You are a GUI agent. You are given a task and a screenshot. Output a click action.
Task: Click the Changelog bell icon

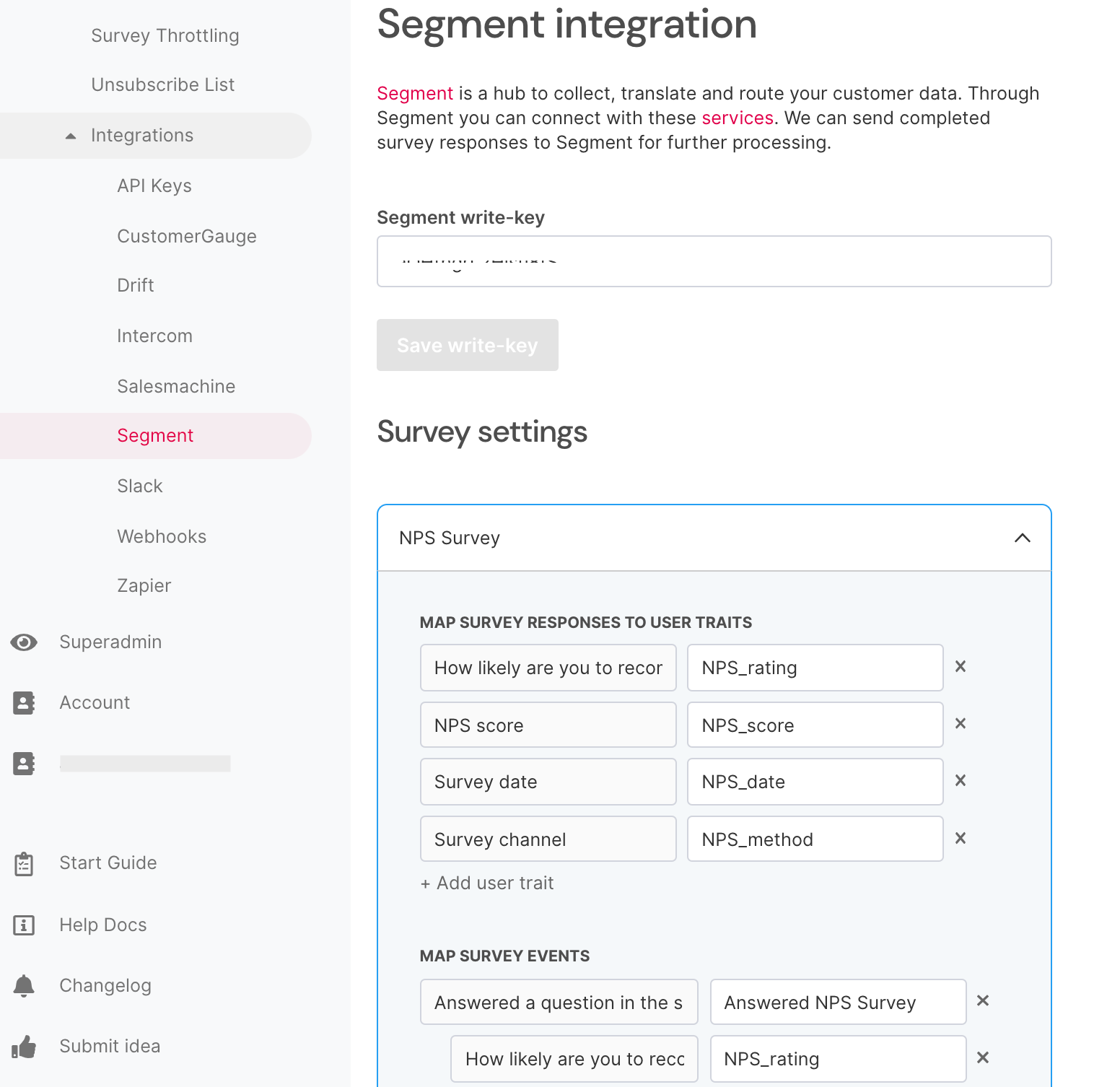[24, 985]
